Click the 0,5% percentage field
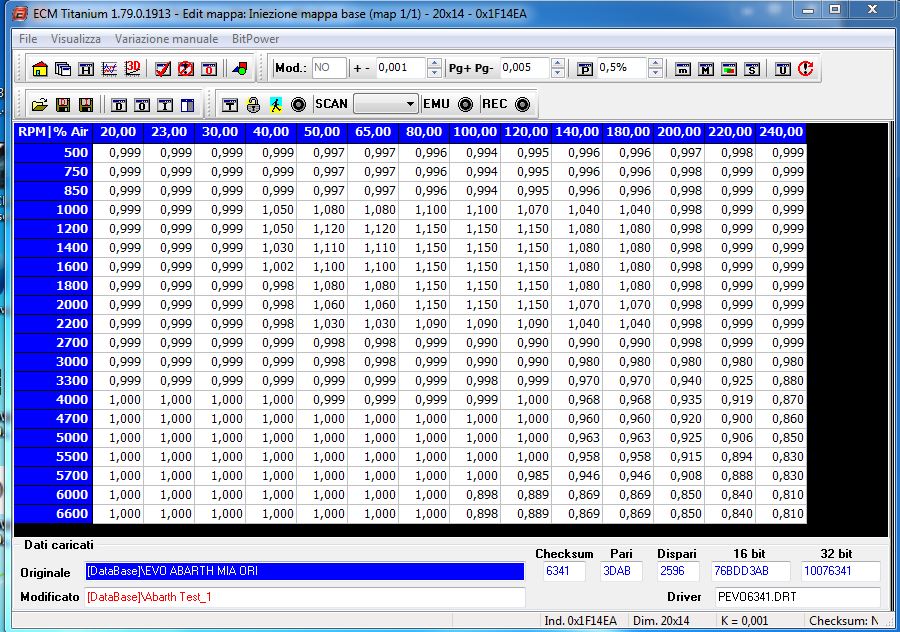The height and width of the screenshot is (632, 900). [622, 68]
